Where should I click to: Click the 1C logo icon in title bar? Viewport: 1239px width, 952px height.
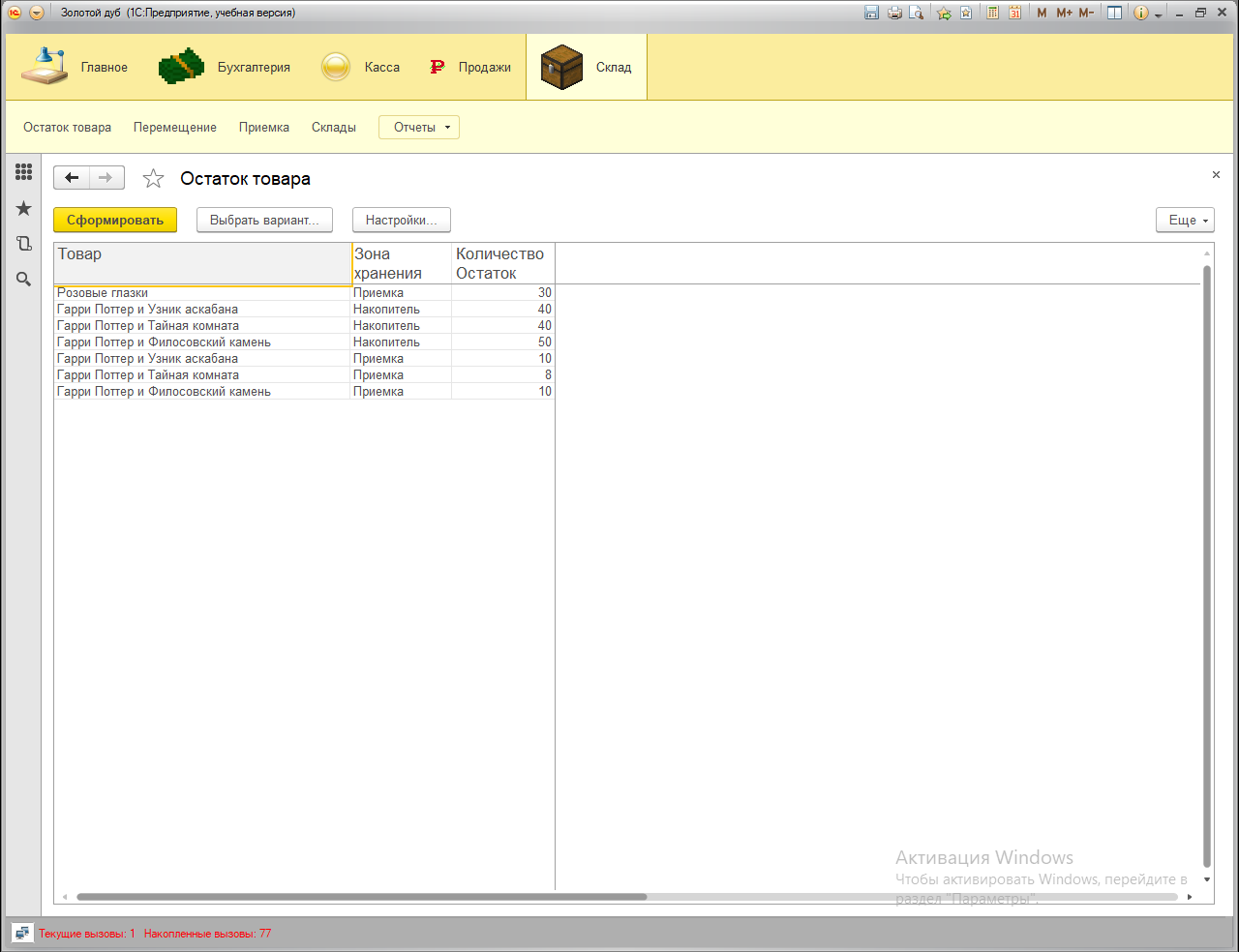click(15, 13)
